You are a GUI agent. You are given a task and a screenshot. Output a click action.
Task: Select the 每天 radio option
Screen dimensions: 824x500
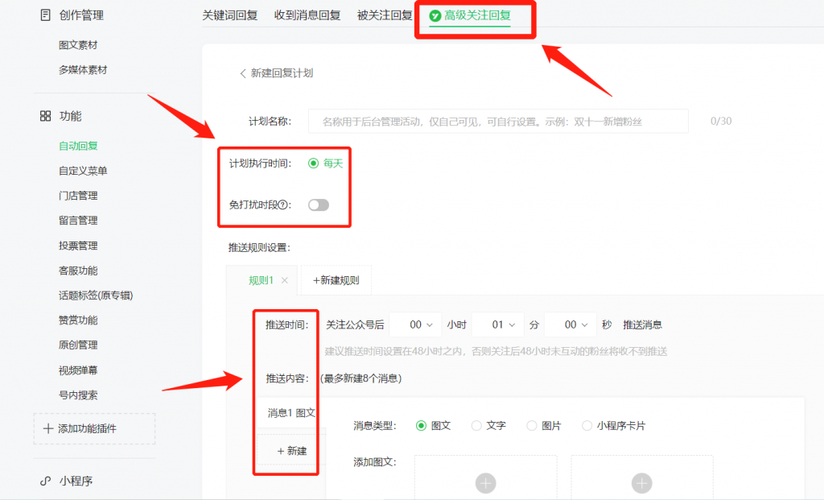314,163
